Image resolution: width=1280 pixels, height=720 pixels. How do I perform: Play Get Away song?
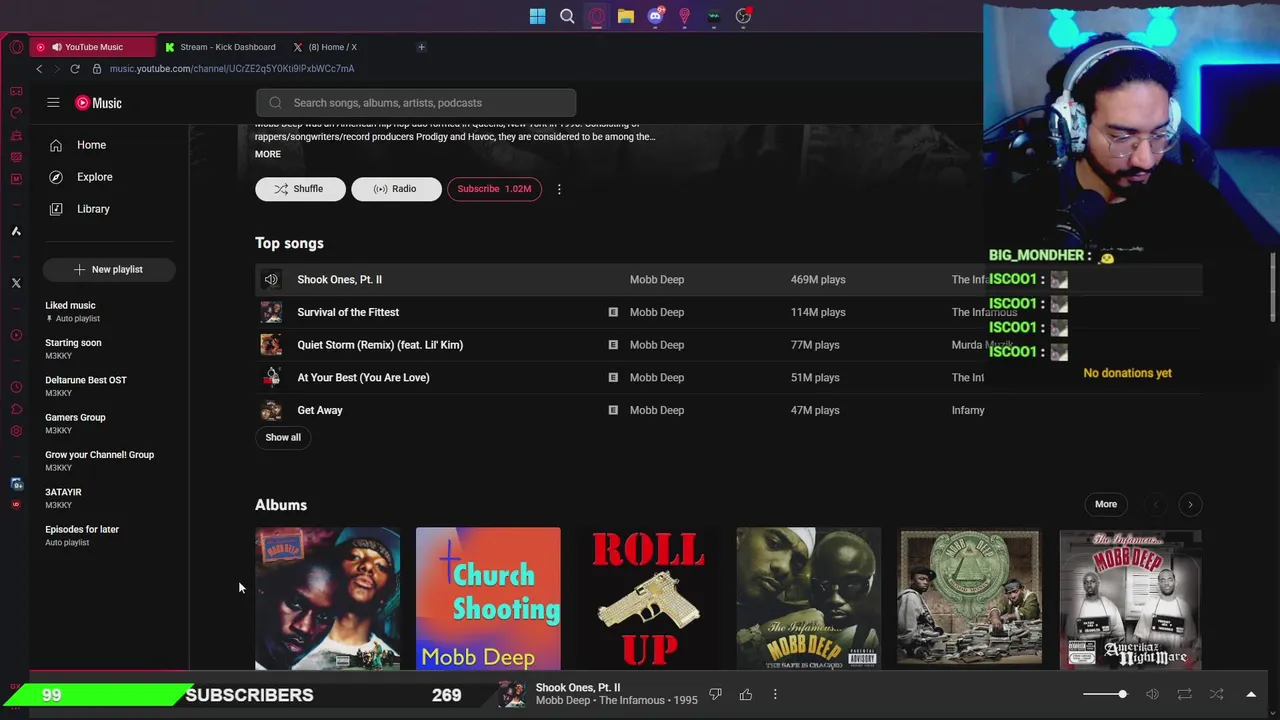click(x=320, y=410)
